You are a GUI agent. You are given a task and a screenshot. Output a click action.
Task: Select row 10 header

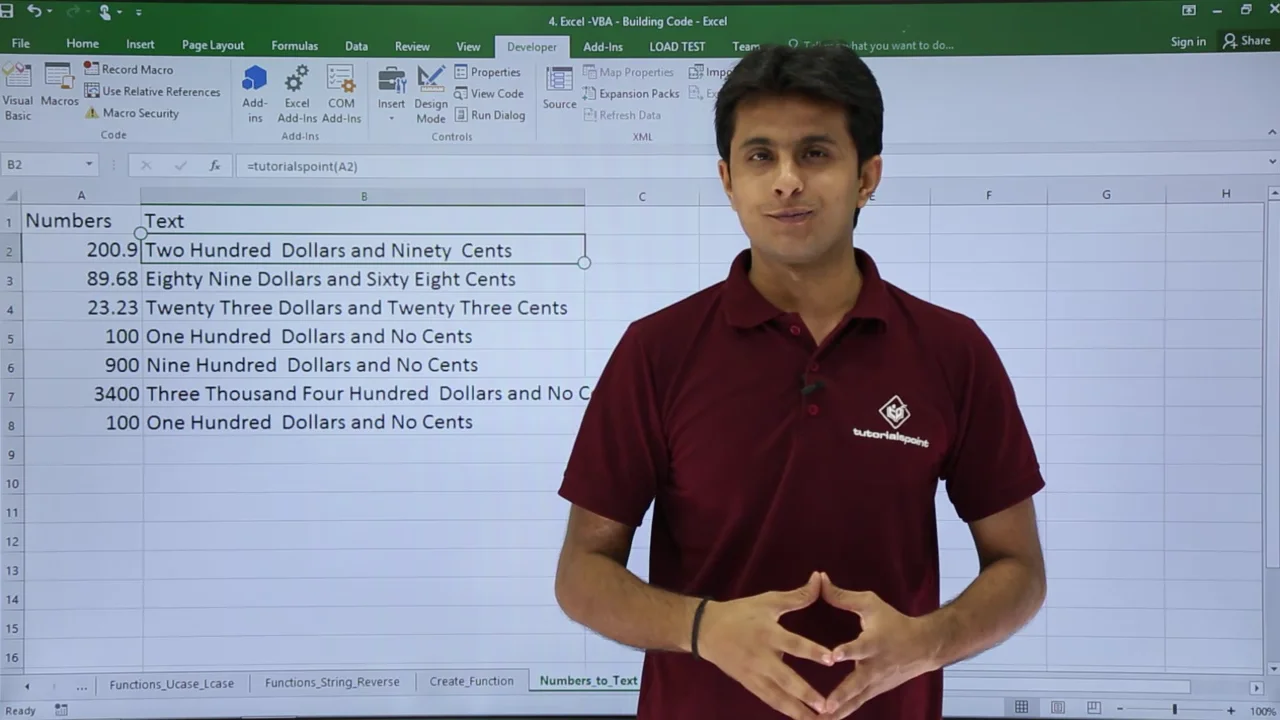[11, 483]
